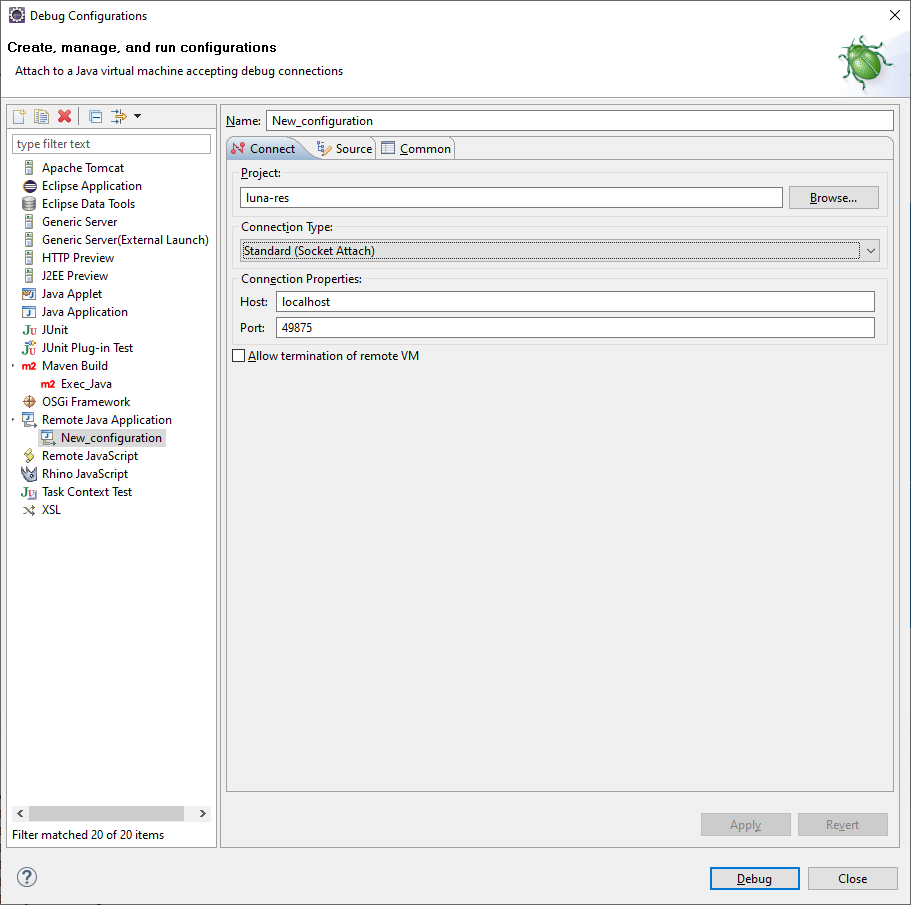Click the Eclipse Application icon
This screenshot has height=905, width=911.
tap(29, 186)
